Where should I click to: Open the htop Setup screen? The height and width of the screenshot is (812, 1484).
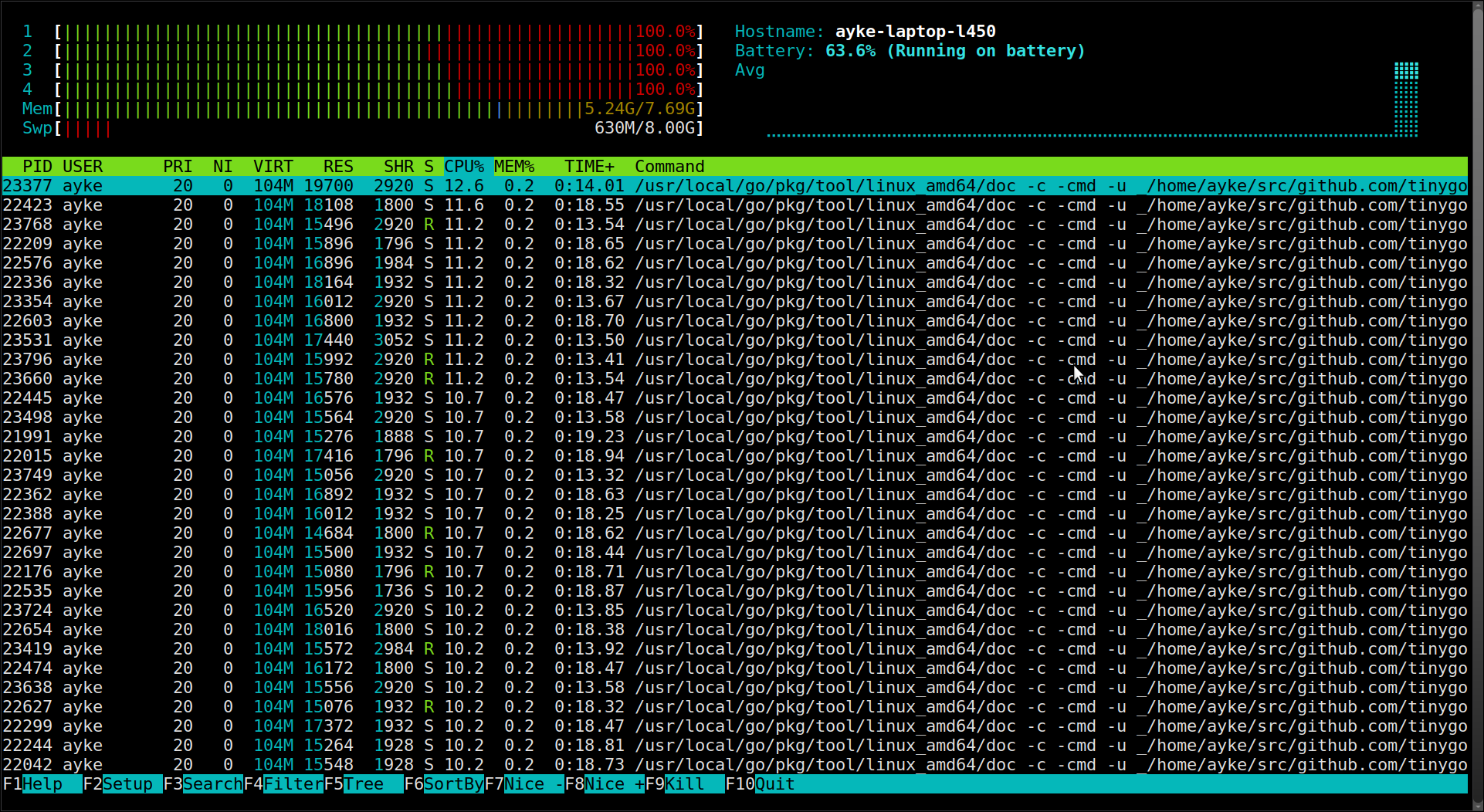pos(124,783)
